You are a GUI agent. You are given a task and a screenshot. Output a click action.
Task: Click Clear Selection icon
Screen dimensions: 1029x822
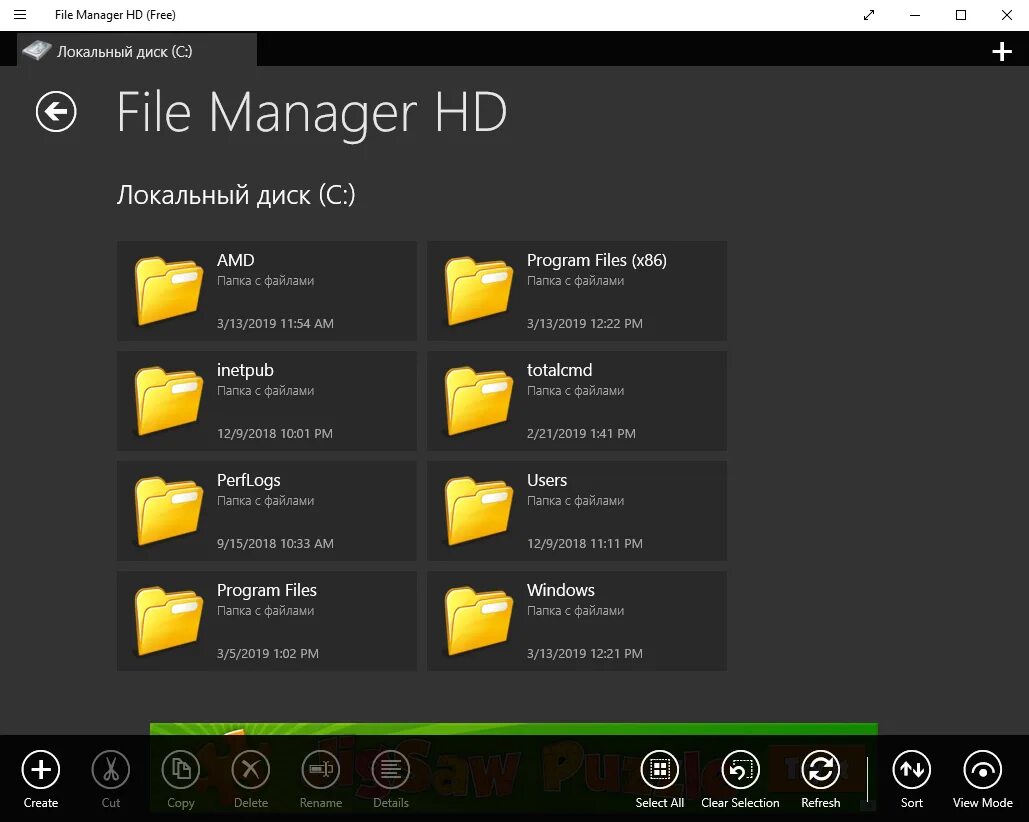tap(740, 770)
